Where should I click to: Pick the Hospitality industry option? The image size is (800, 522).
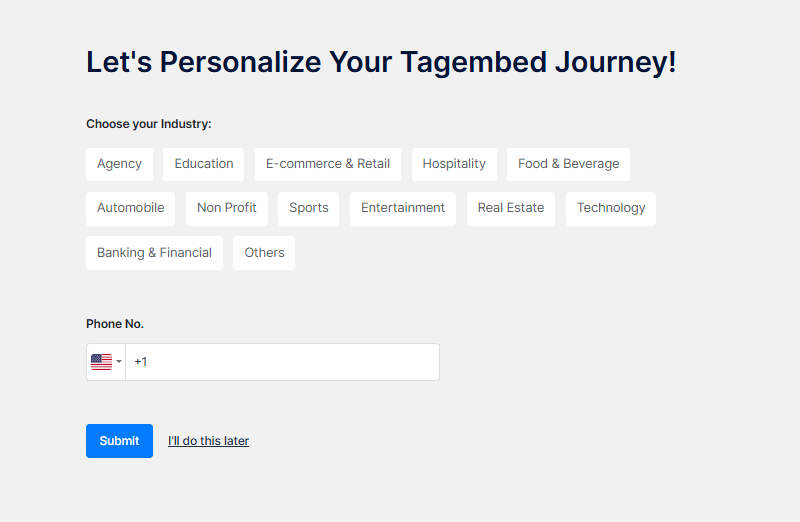point(454,164)
